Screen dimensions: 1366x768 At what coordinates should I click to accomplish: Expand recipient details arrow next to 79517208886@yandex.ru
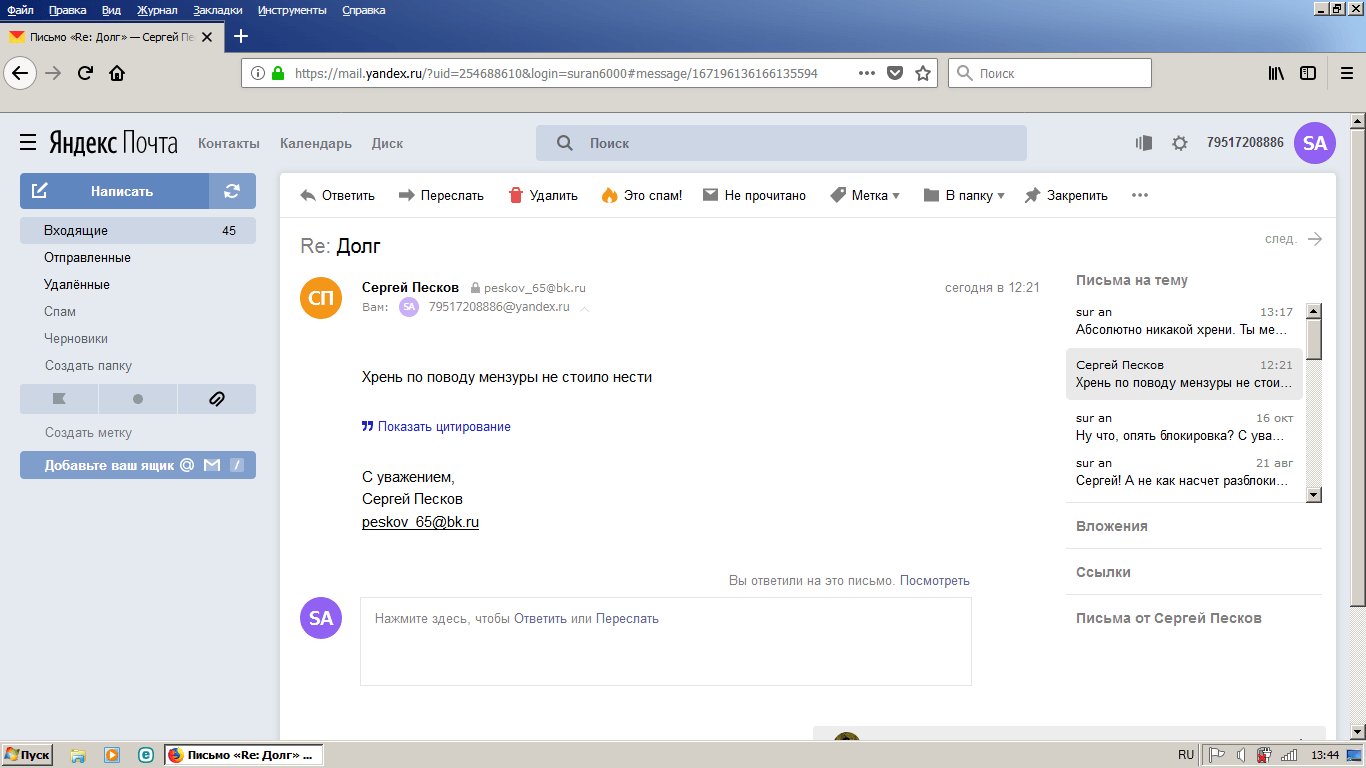pyautogui.click(x=585, y=309)
